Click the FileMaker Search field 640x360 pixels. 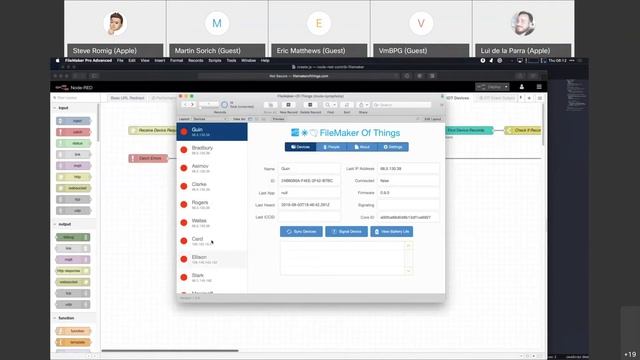pyautogui.click(x=402, y=105)
